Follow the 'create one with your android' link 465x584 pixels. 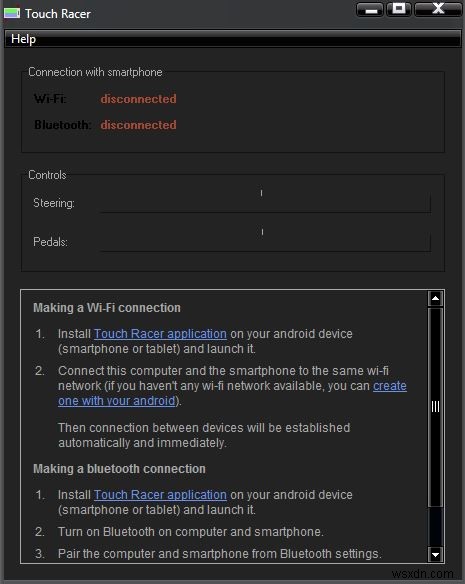[232, 393]
